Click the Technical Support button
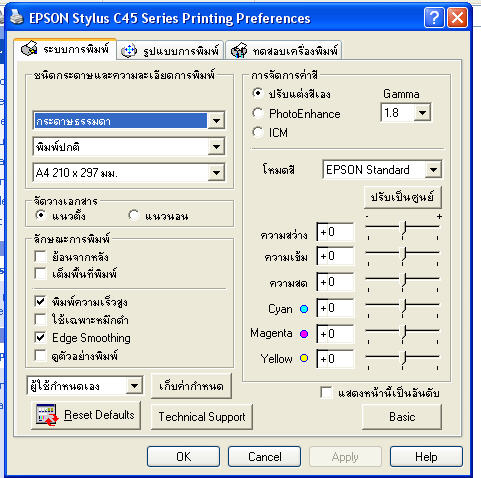The image size is (481, 478). 202,417
